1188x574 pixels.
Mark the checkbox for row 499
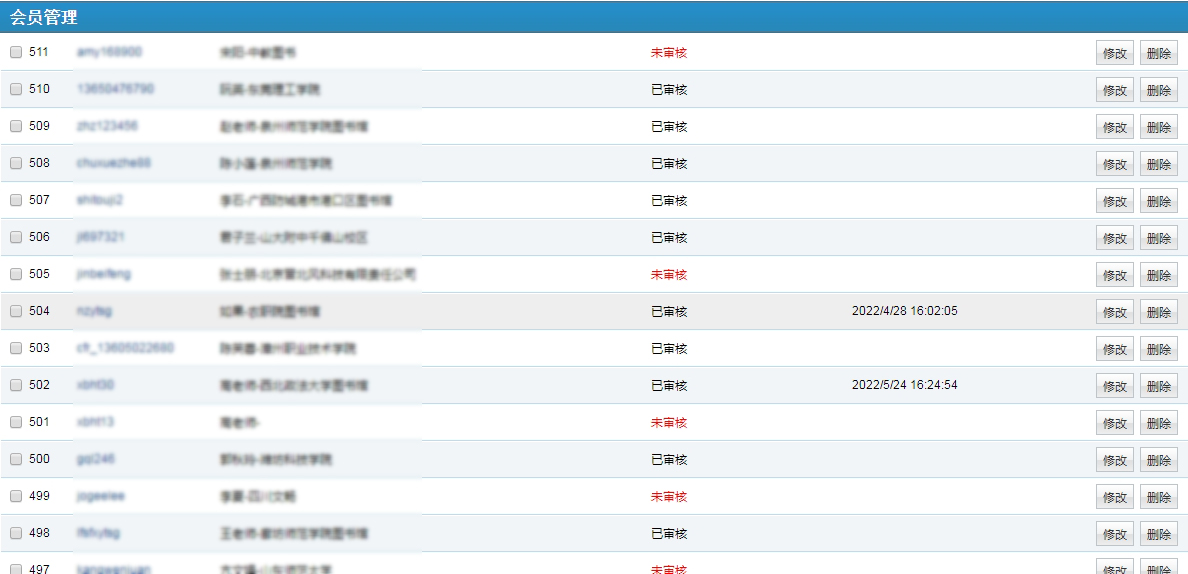pos(16,496)
